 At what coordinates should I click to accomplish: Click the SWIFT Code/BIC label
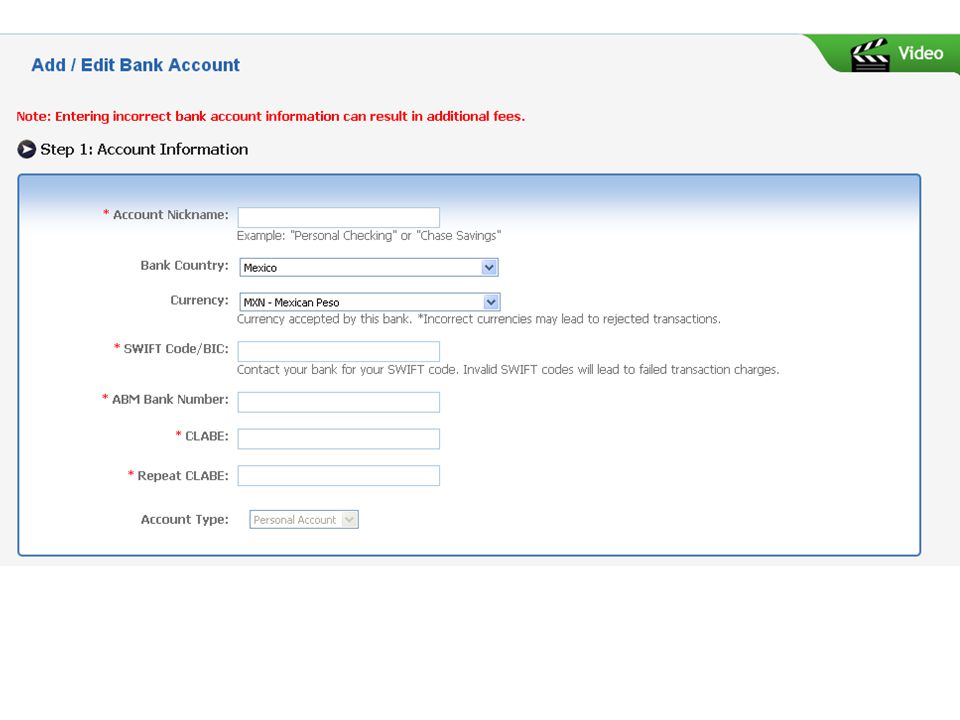[176, 349]
